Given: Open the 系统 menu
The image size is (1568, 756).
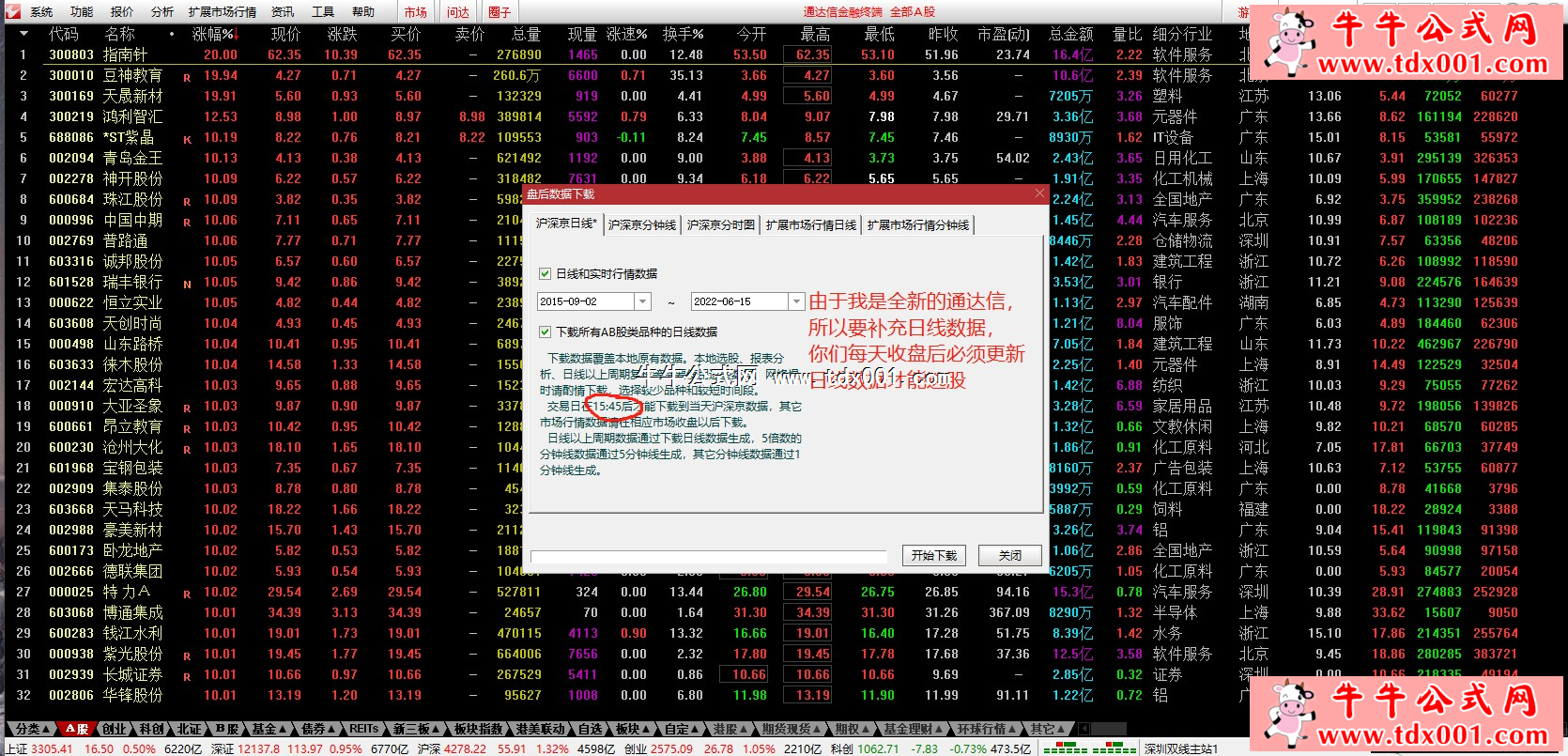Looking at the screenshot, I should pyautogui.click(x=41, y=12).
